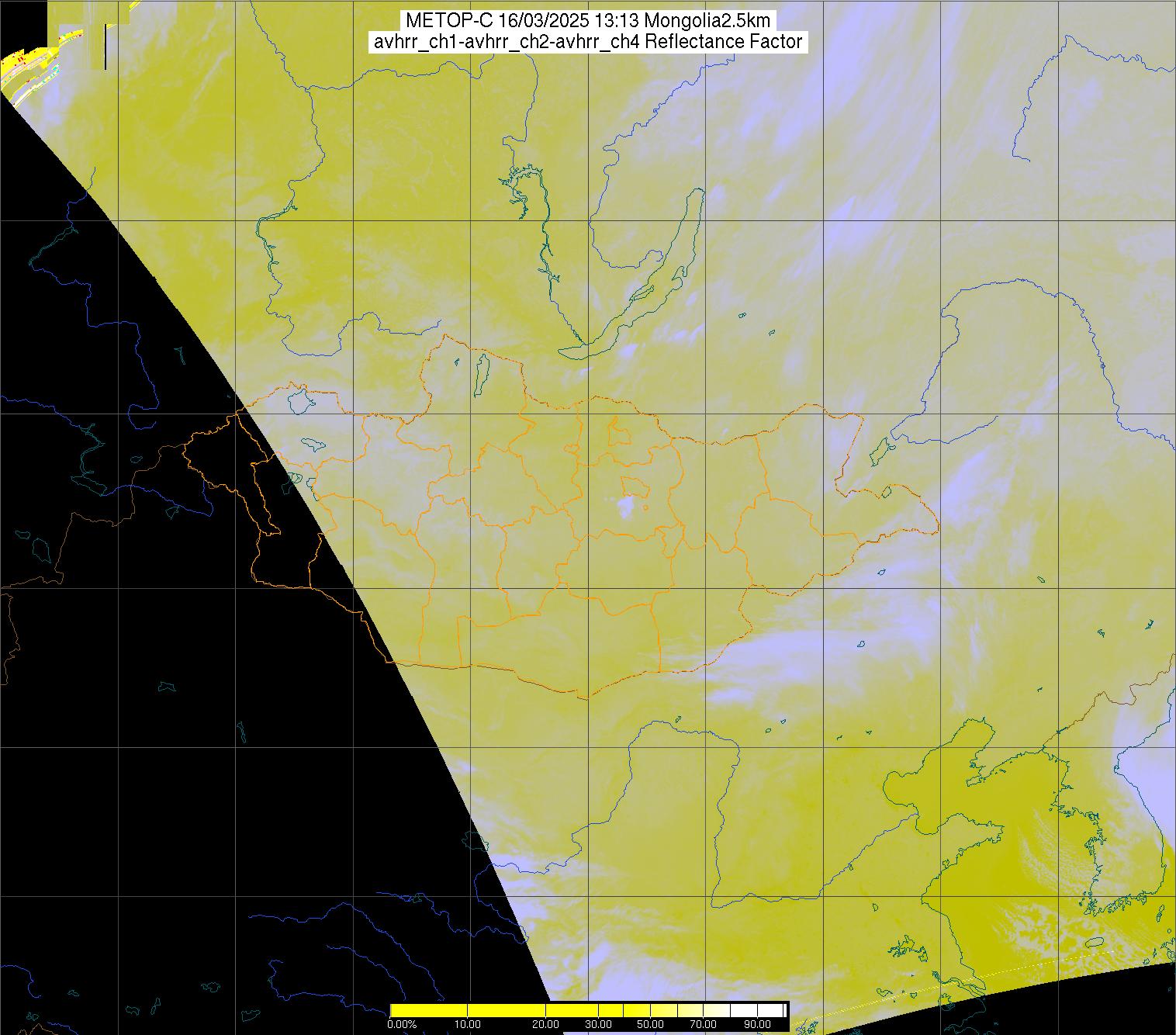Image resolution: width=1176 pixels, height=1035 pixels.
Task: Click the 20.00 label on color scale
Action: (x=547, y=1024)
